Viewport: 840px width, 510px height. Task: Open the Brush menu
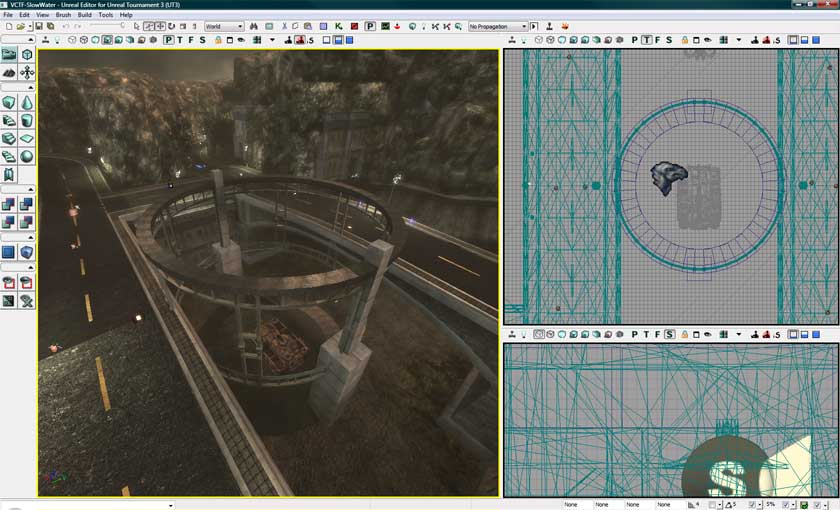pyautogui.click(x=63, y=15)
